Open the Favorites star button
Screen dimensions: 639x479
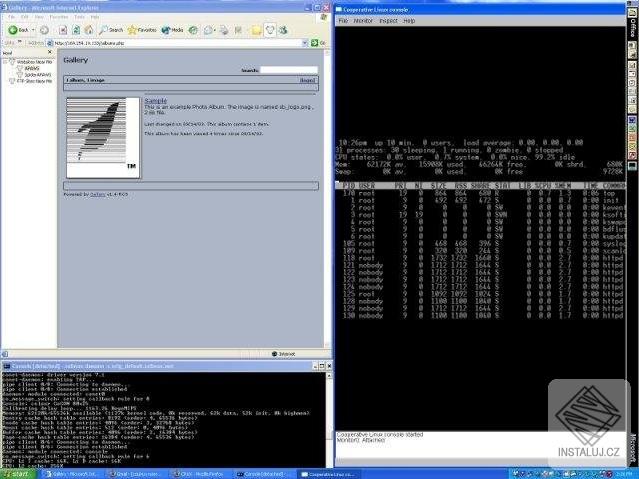pos(142,30)
